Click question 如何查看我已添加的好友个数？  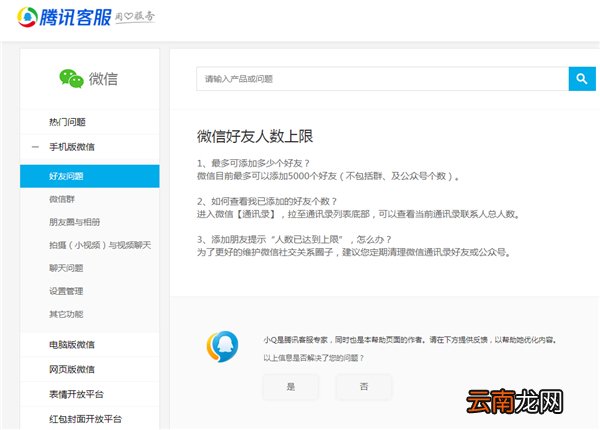[267, 201]
